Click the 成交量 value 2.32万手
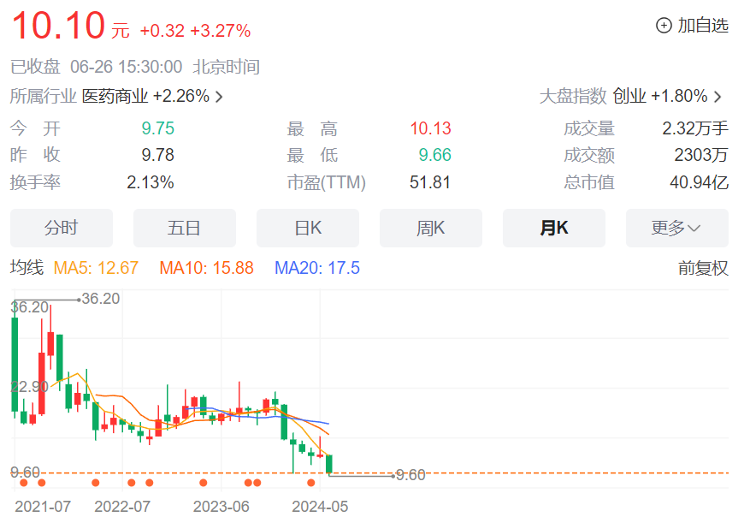750x517 pixels. click(x=695, y=128)
